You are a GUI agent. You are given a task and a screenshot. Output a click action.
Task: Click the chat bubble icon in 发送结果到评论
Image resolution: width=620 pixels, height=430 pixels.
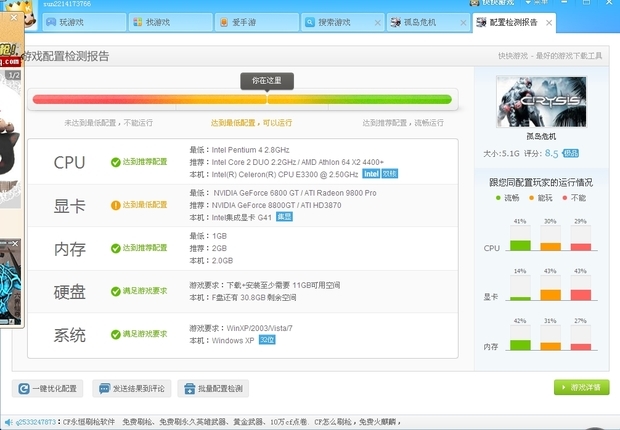[x=104, y=388]
